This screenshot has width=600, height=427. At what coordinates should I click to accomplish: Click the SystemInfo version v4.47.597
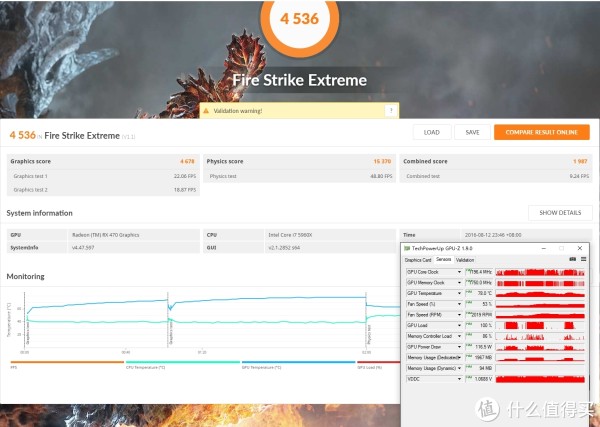83,248
